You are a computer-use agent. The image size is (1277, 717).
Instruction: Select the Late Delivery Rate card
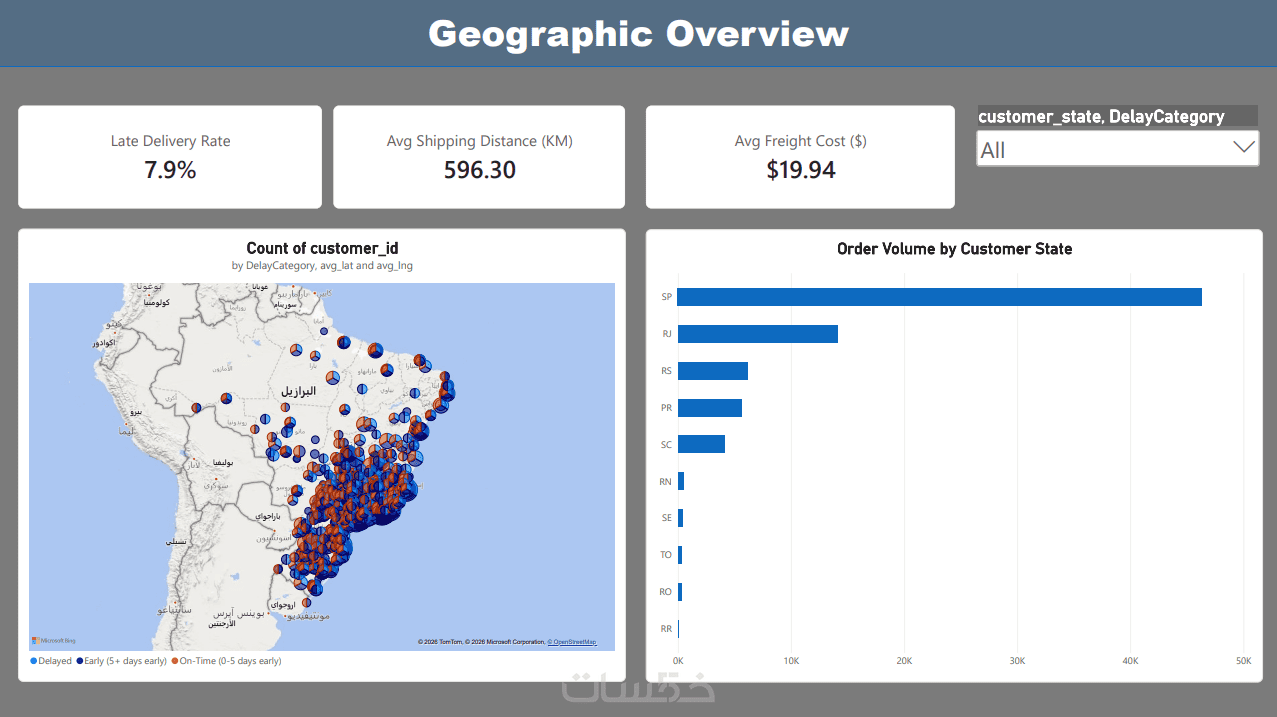170,157
